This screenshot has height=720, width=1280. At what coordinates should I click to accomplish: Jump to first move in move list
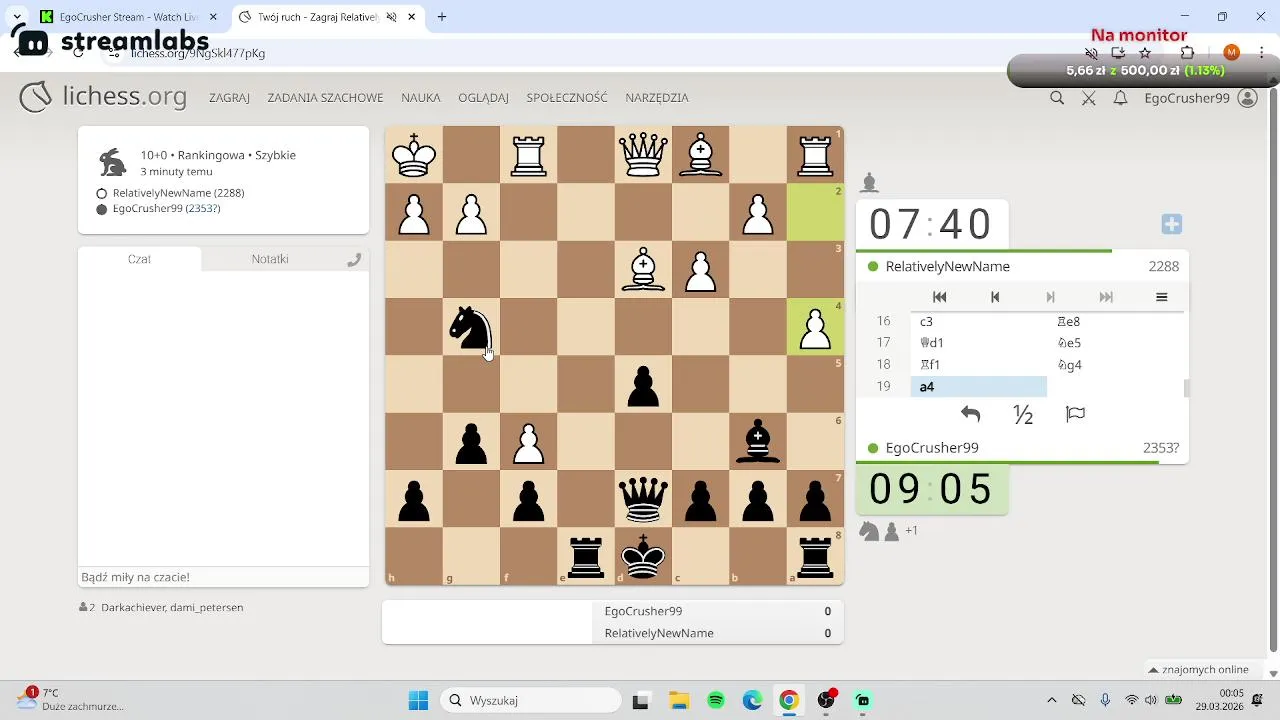[x=939, y=297]
